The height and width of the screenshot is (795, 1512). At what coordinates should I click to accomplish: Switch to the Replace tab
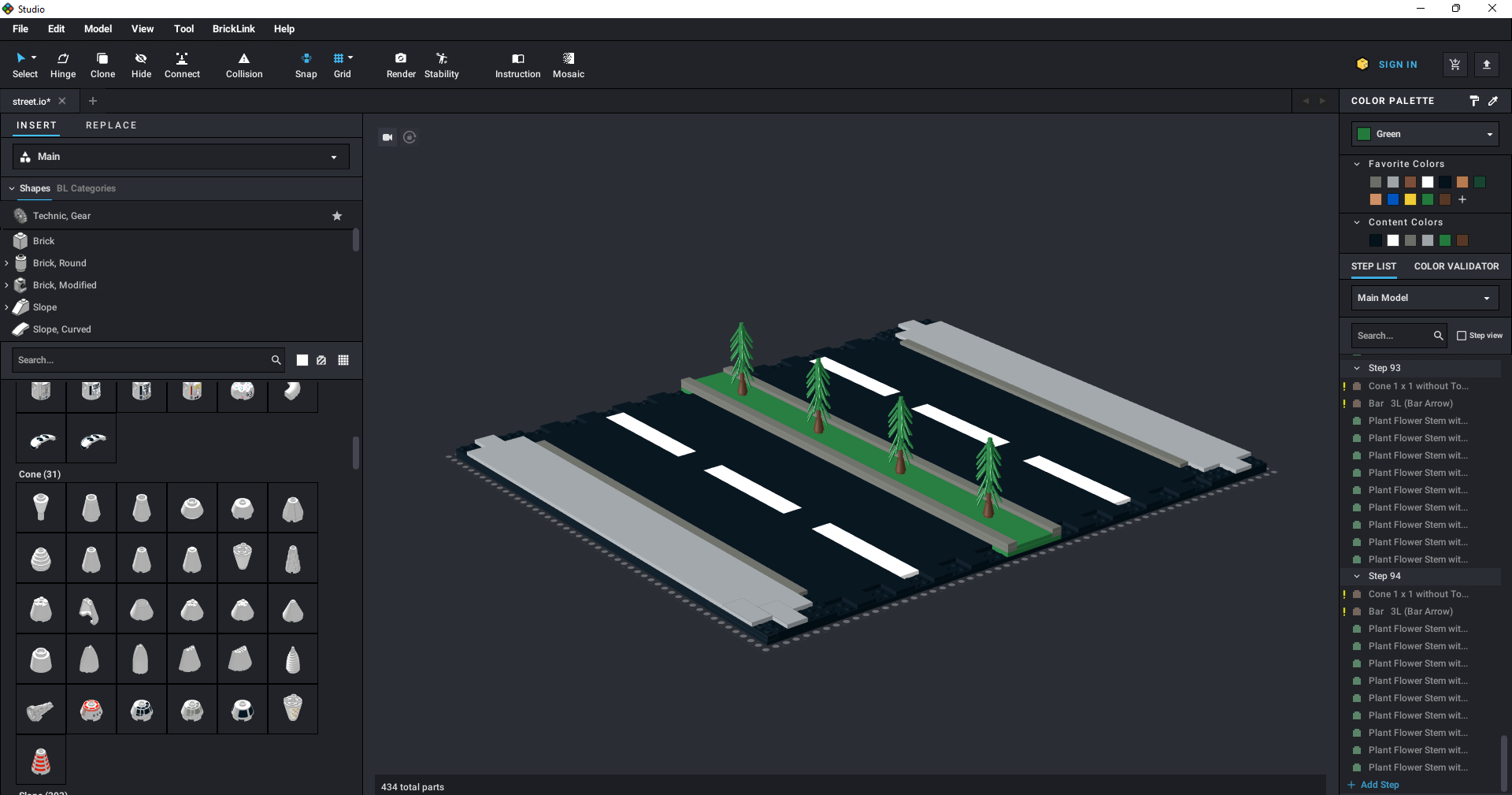coord(111,124)
